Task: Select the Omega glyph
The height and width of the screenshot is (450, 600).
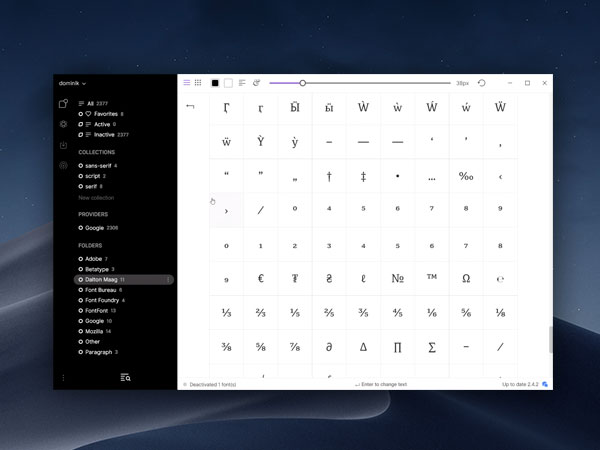Action: [466, 278]
